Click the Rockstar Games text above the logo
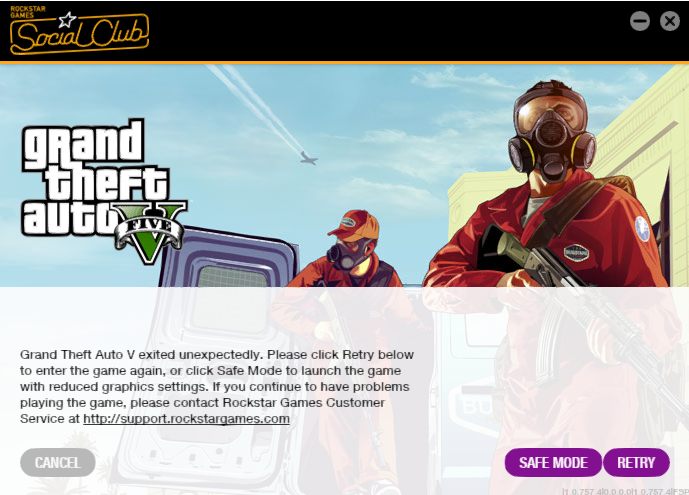Image resolution: width=689 pixels, height=495 pixels. pos(28,12)
